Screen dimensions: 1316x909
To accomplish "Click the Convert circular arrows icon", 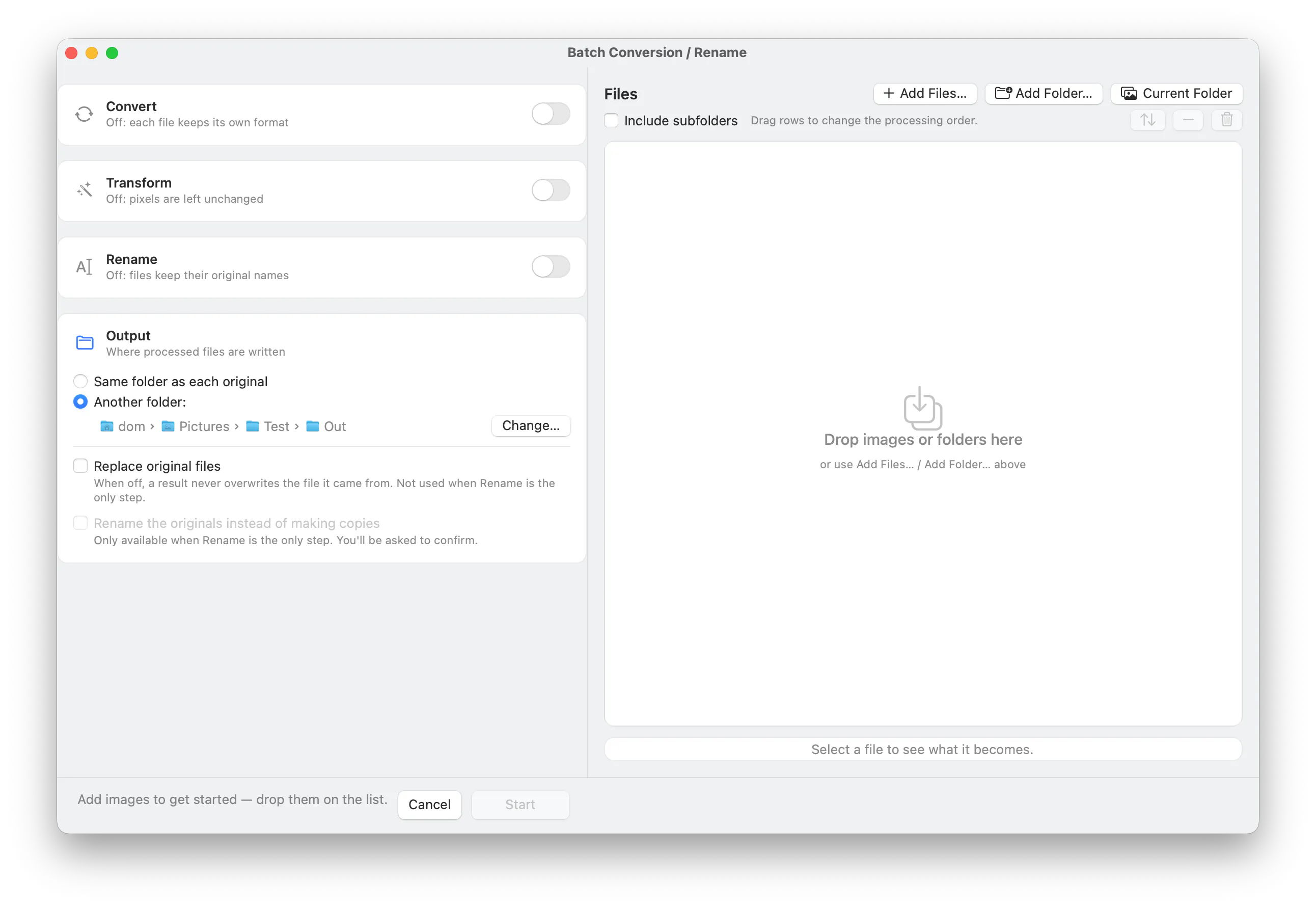I will [x=84, y=115].
